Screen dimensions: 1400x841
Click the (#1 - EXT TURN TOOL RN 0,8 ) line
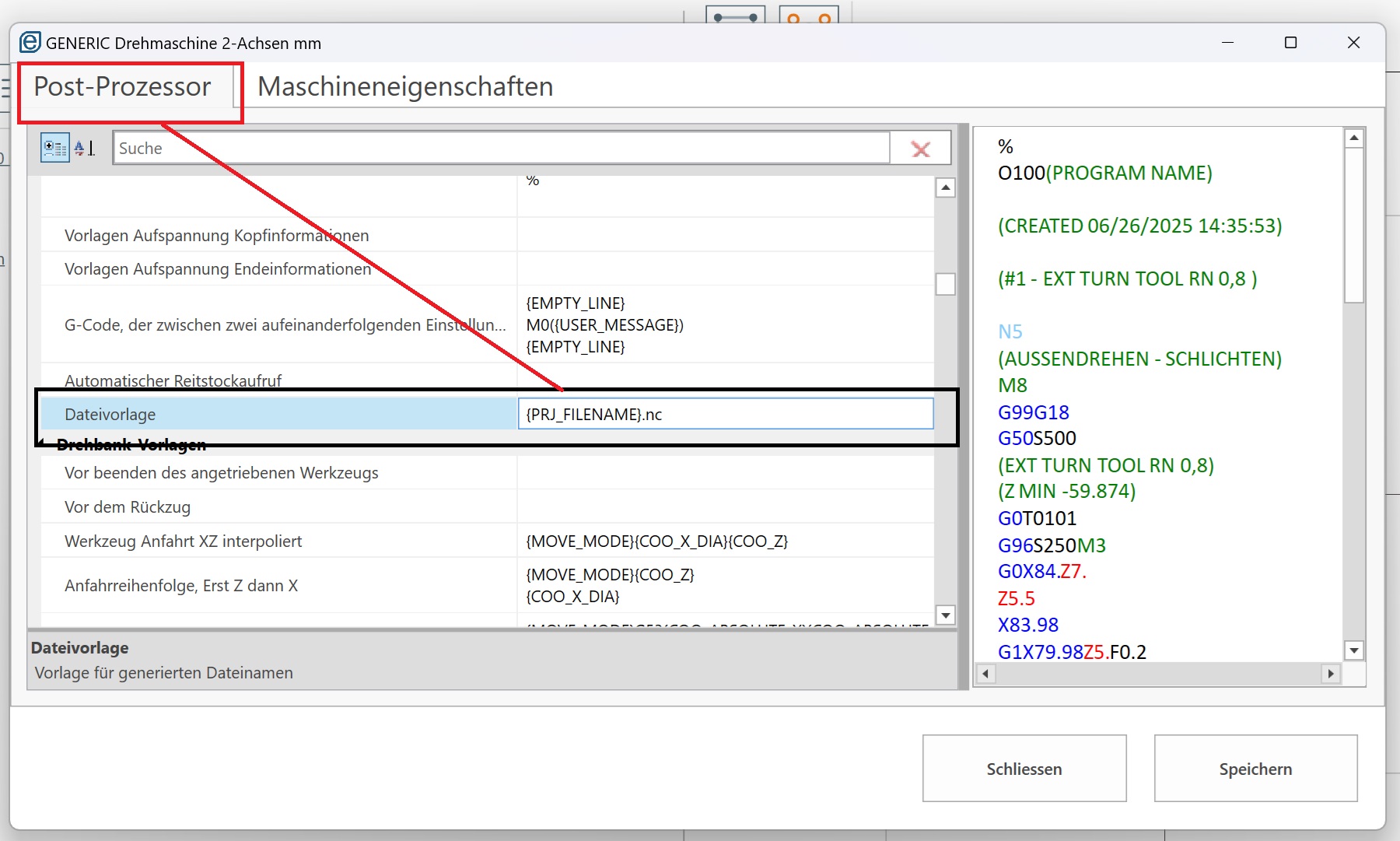point(1127,279)
